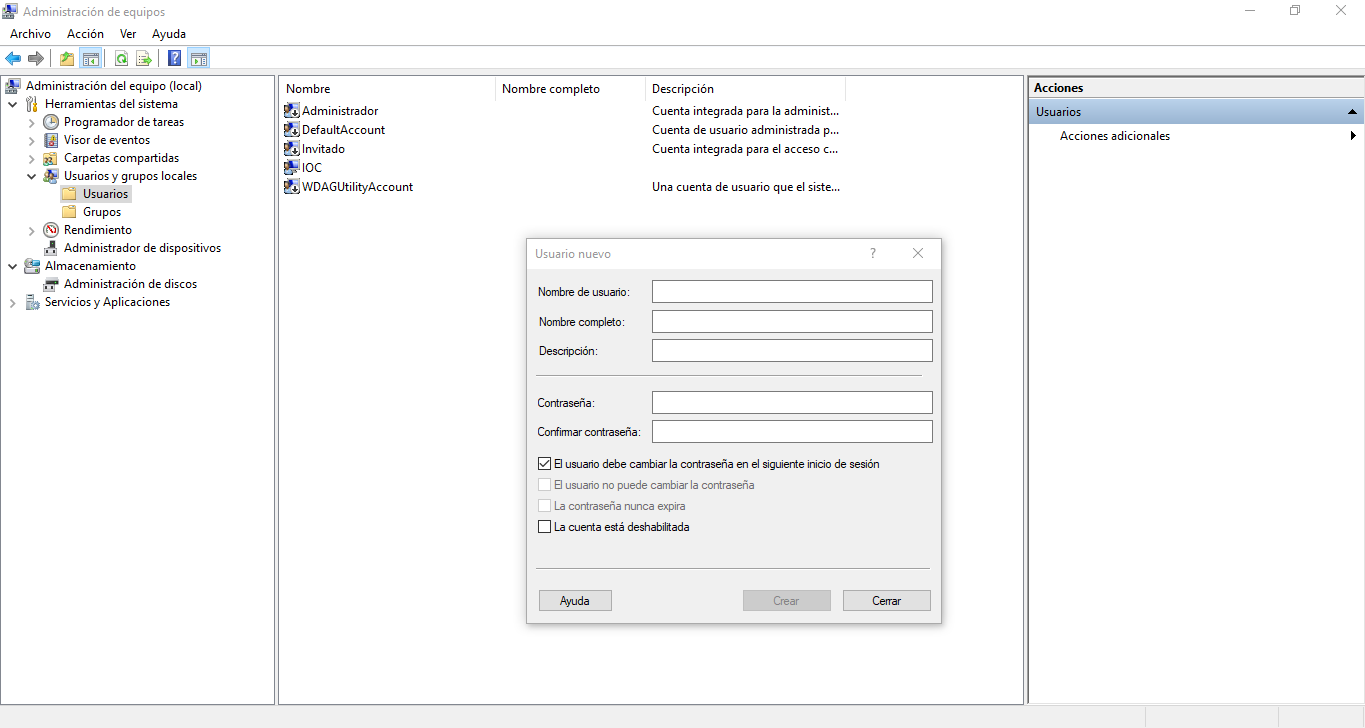Click the Export list toolbar icon

pos(144,58)
